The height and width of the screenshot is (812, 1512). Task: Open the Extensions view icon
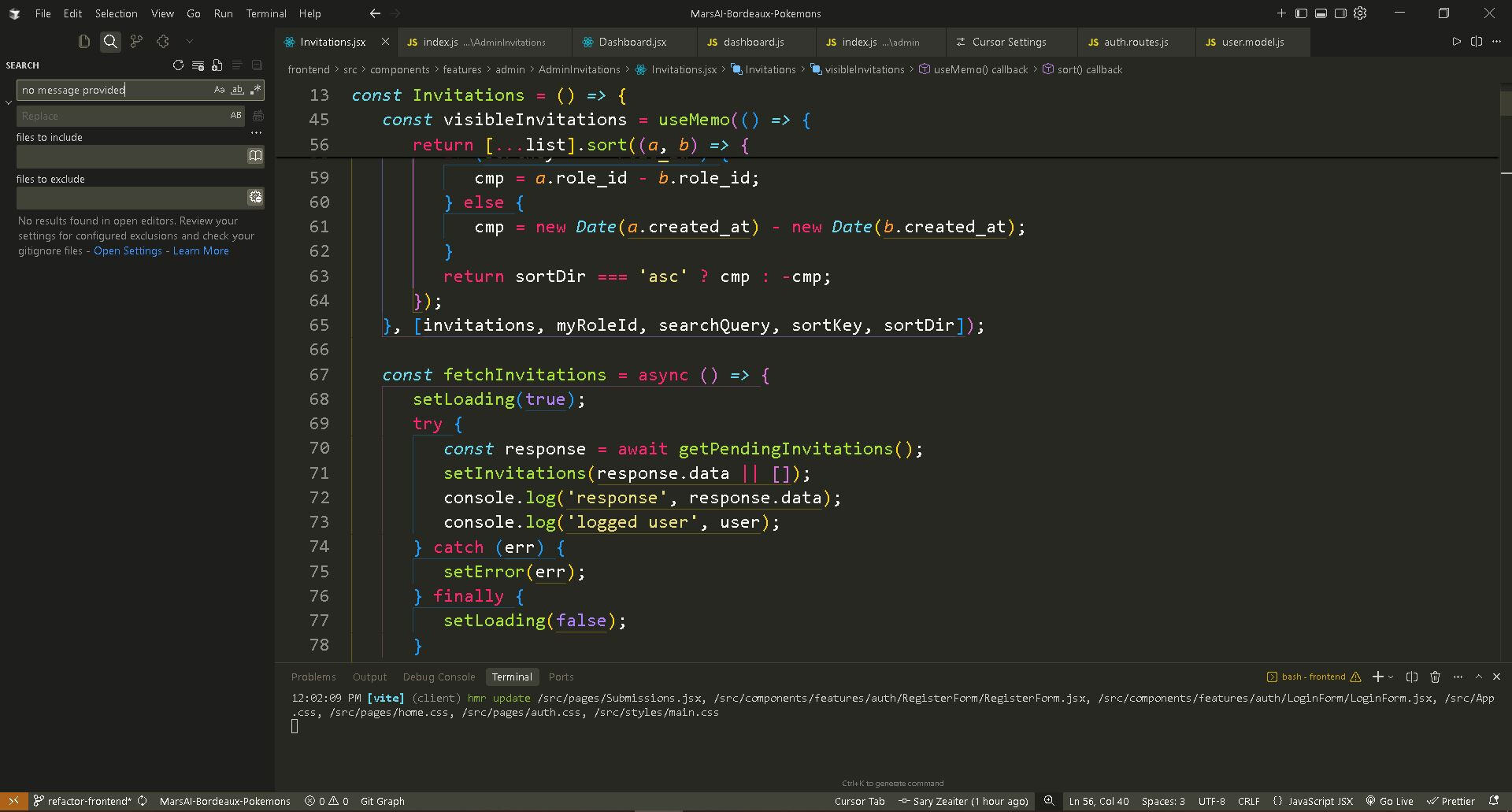click(163, 41)
